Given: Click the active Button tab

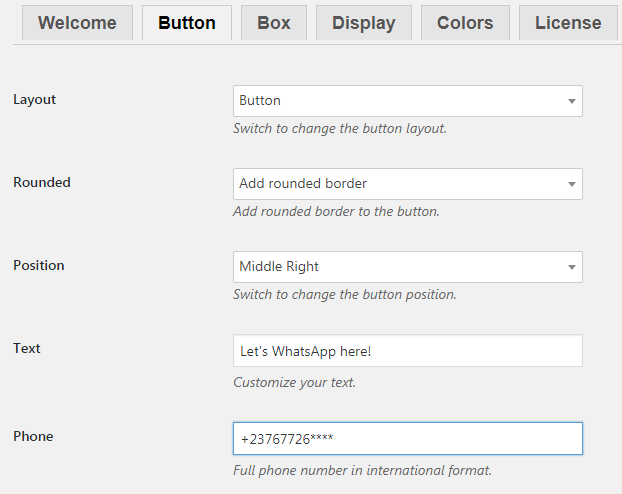Looking at the screenshot, I should [x=187, y=23].
